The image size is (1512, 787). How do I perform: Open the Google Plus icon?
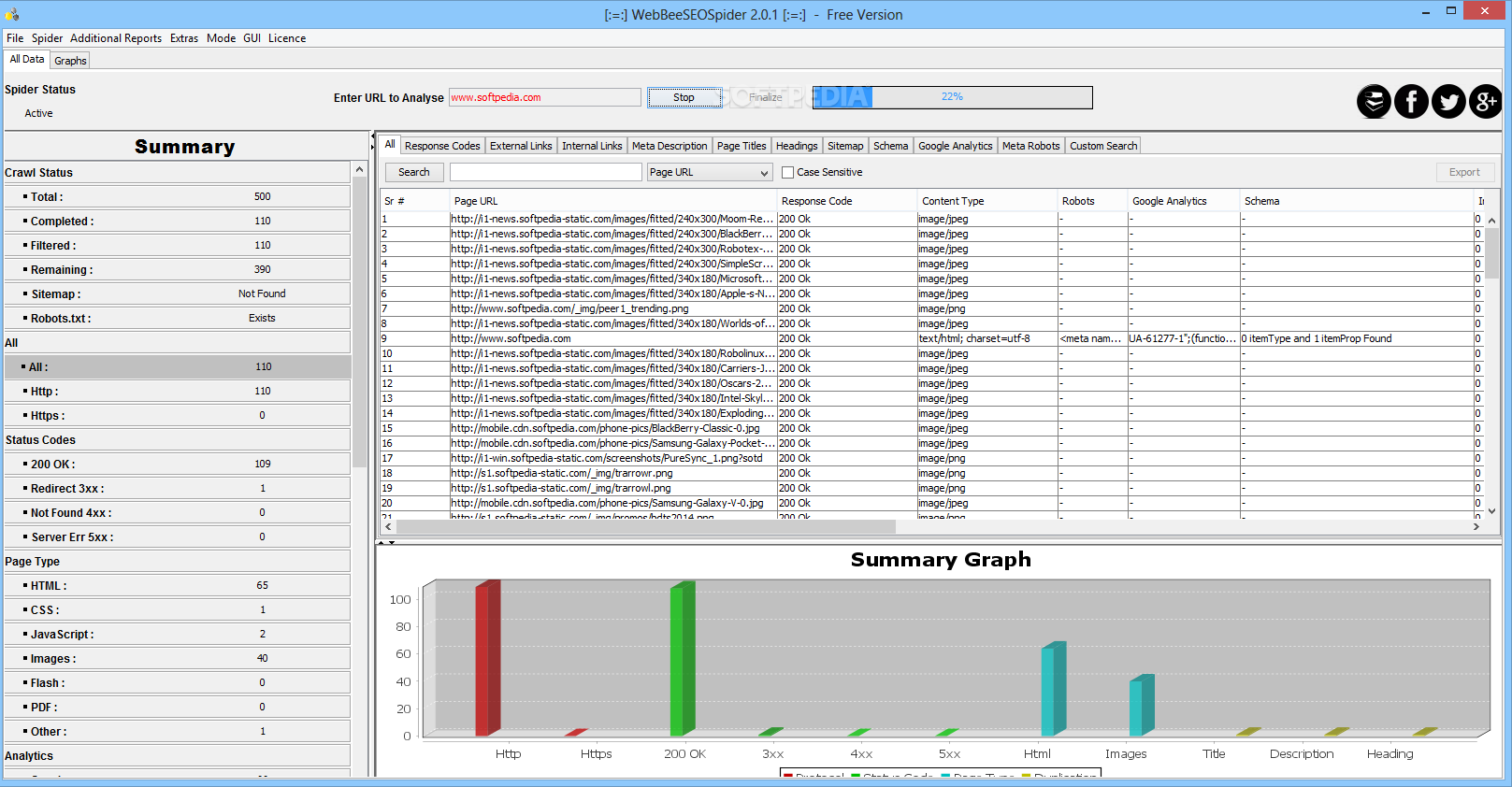point(1486,101)
